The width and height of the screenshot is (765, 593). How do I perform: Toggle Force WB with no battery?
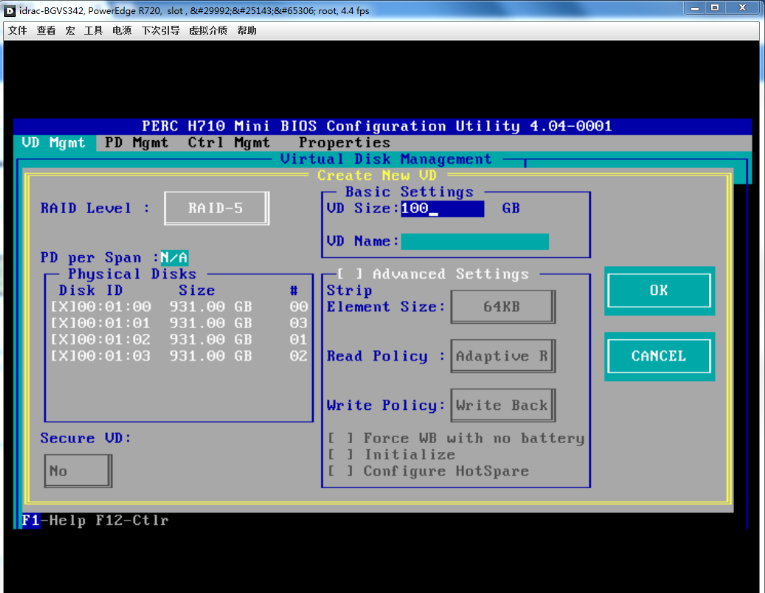coord(341,438)
